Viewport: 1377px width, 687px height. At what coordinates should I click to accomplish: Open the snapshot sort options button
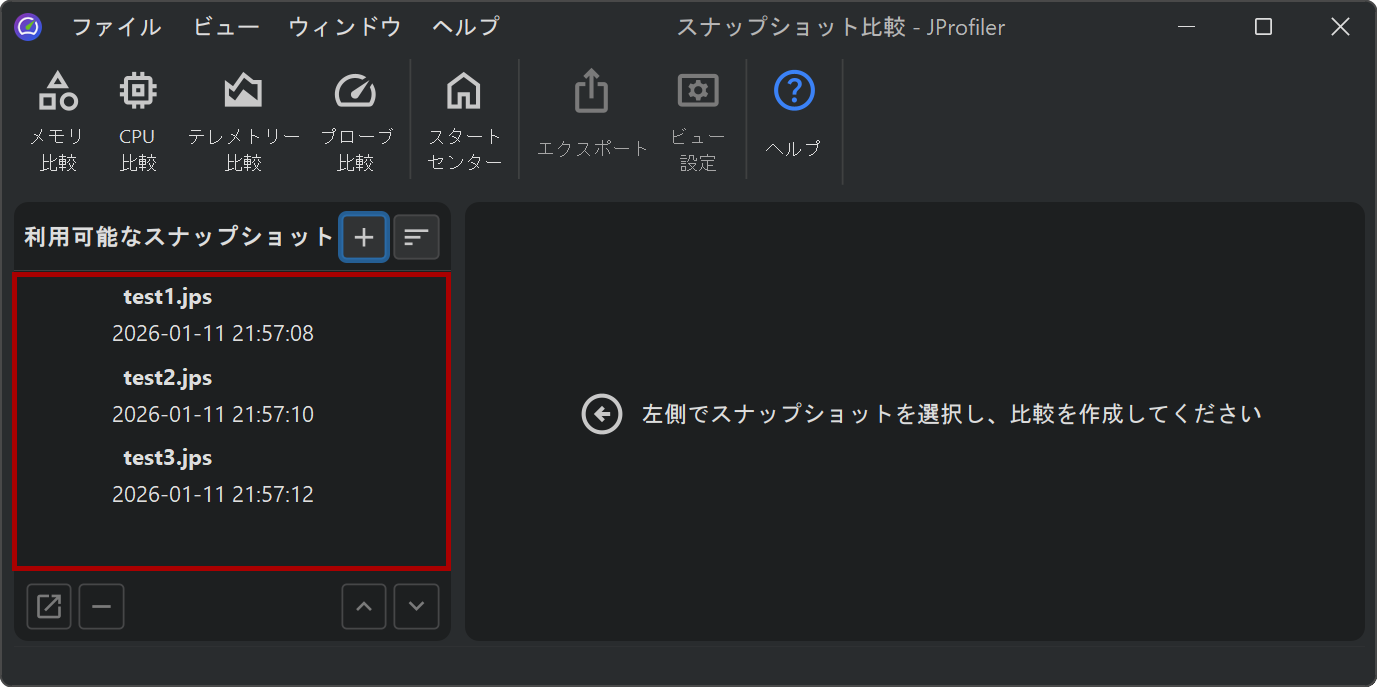(416, 238)
